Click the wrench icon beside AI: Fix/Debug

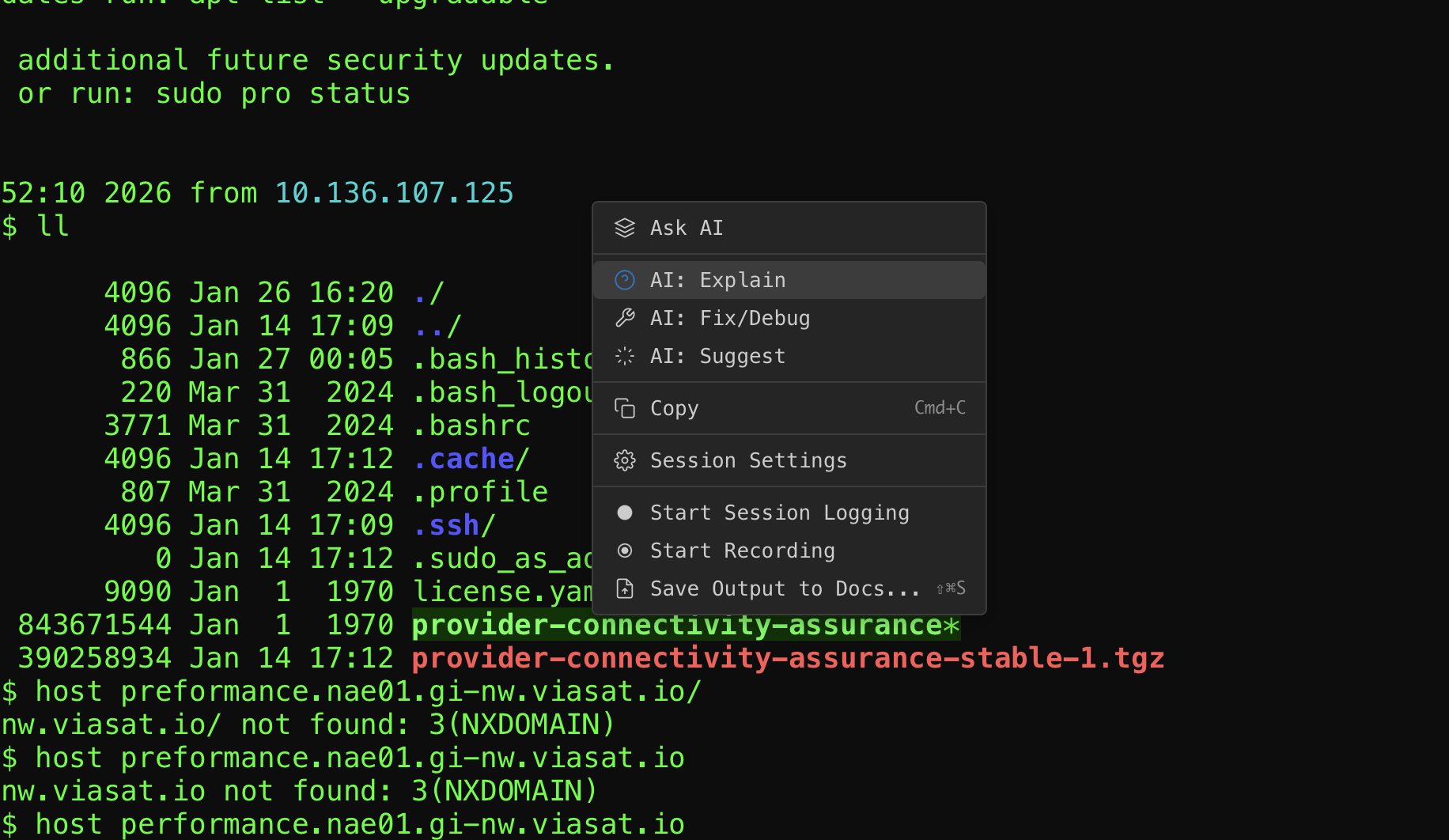(x=625, y=317)
